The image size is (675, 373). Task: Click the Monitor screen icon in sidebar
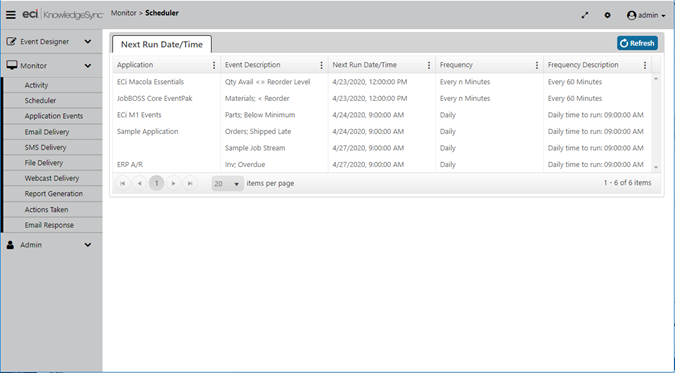tap(12, 65)
